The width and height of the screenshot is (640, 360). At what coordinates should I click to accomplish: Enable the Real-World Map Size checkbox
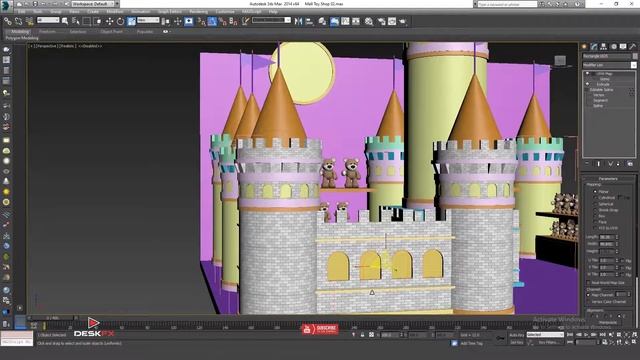[589, 282]
